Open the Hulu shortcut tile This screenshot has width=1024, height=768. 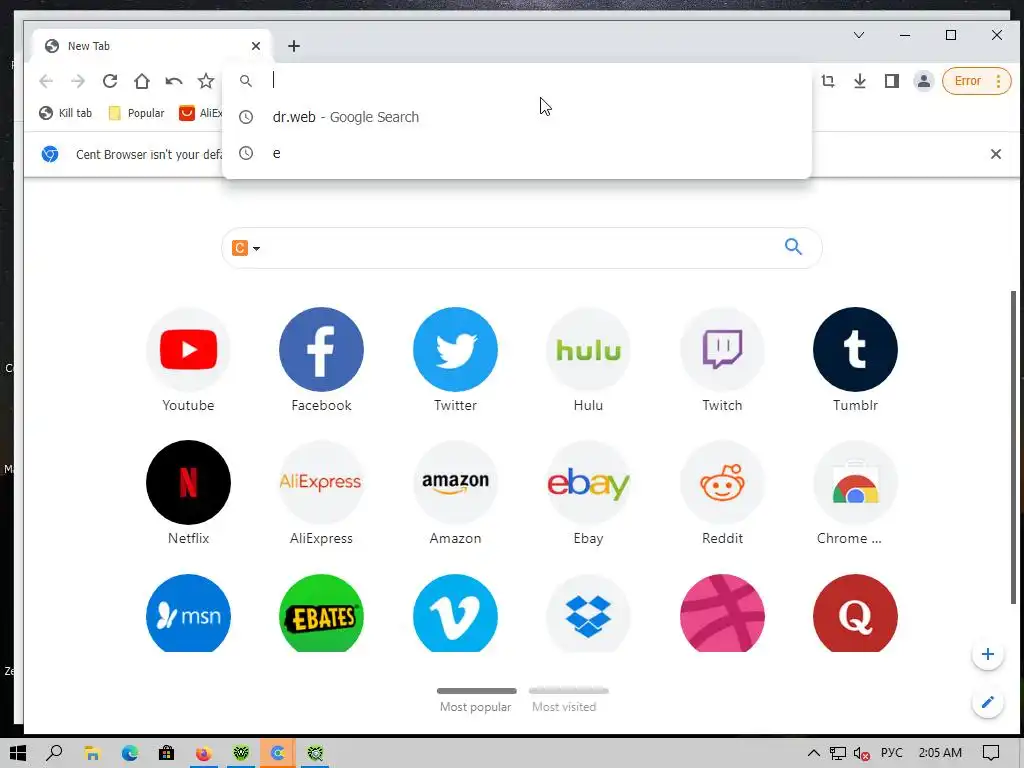(x=588, y=349)
